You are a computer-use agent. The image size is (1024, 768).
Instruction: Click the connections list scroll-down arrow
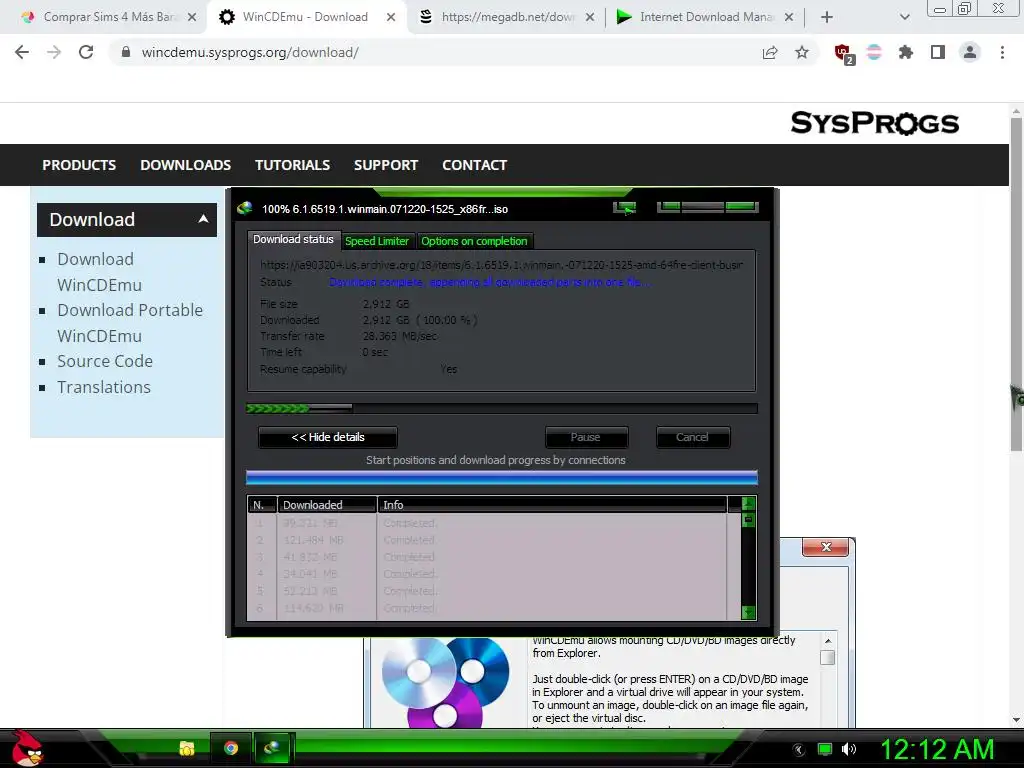(x=748, y=612)
